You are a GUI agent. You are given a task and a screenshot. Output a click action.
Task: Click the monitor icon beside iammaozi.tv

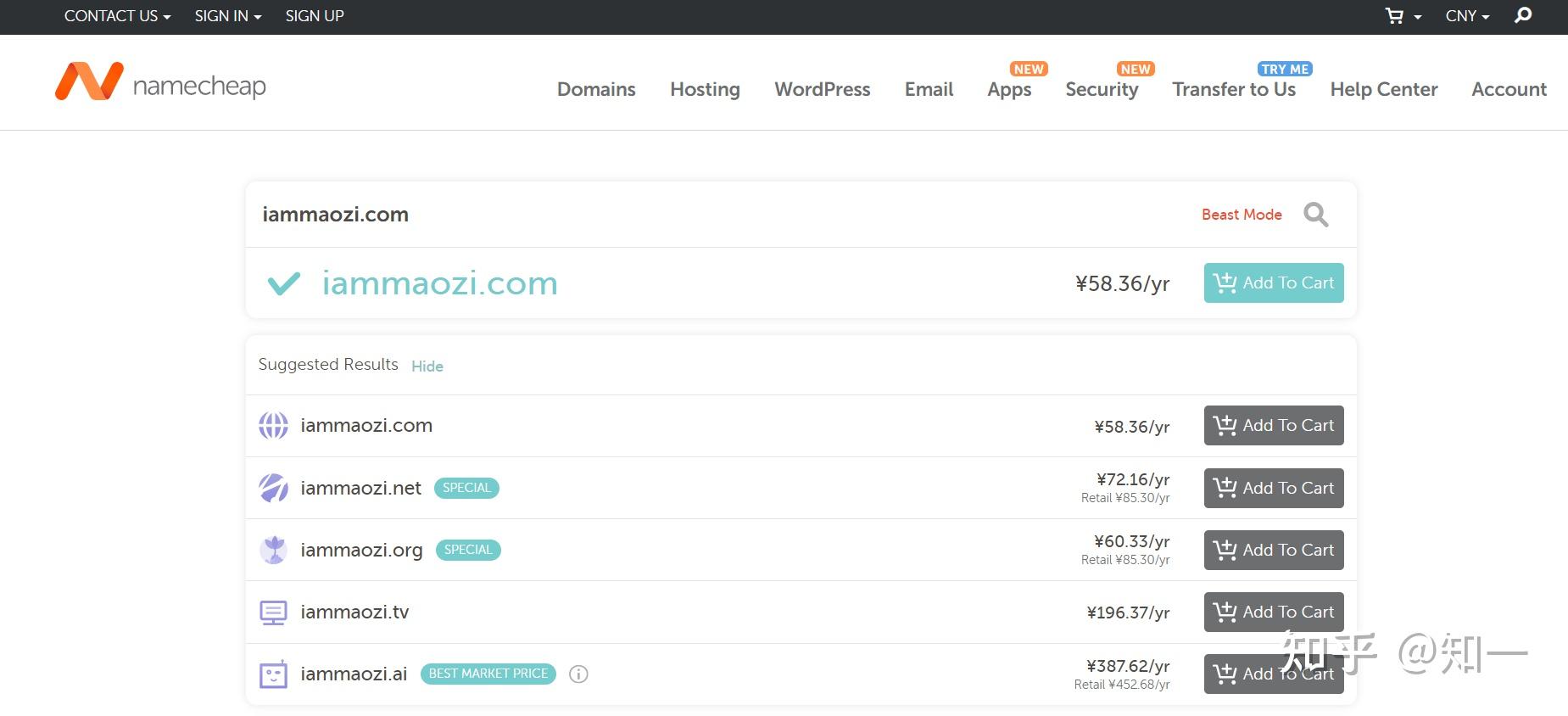pos(273,613)
